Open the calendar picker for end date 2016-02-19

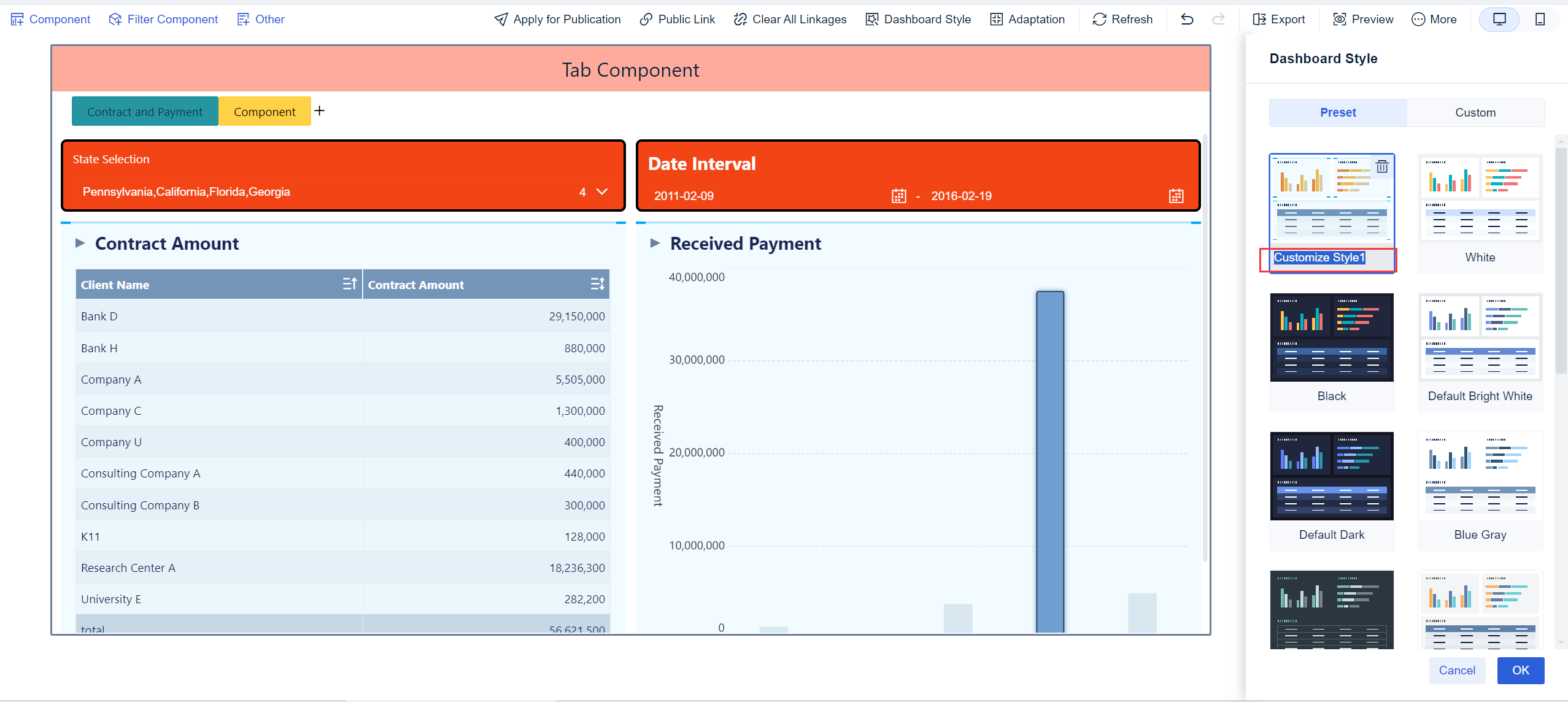coord(1175,195)
